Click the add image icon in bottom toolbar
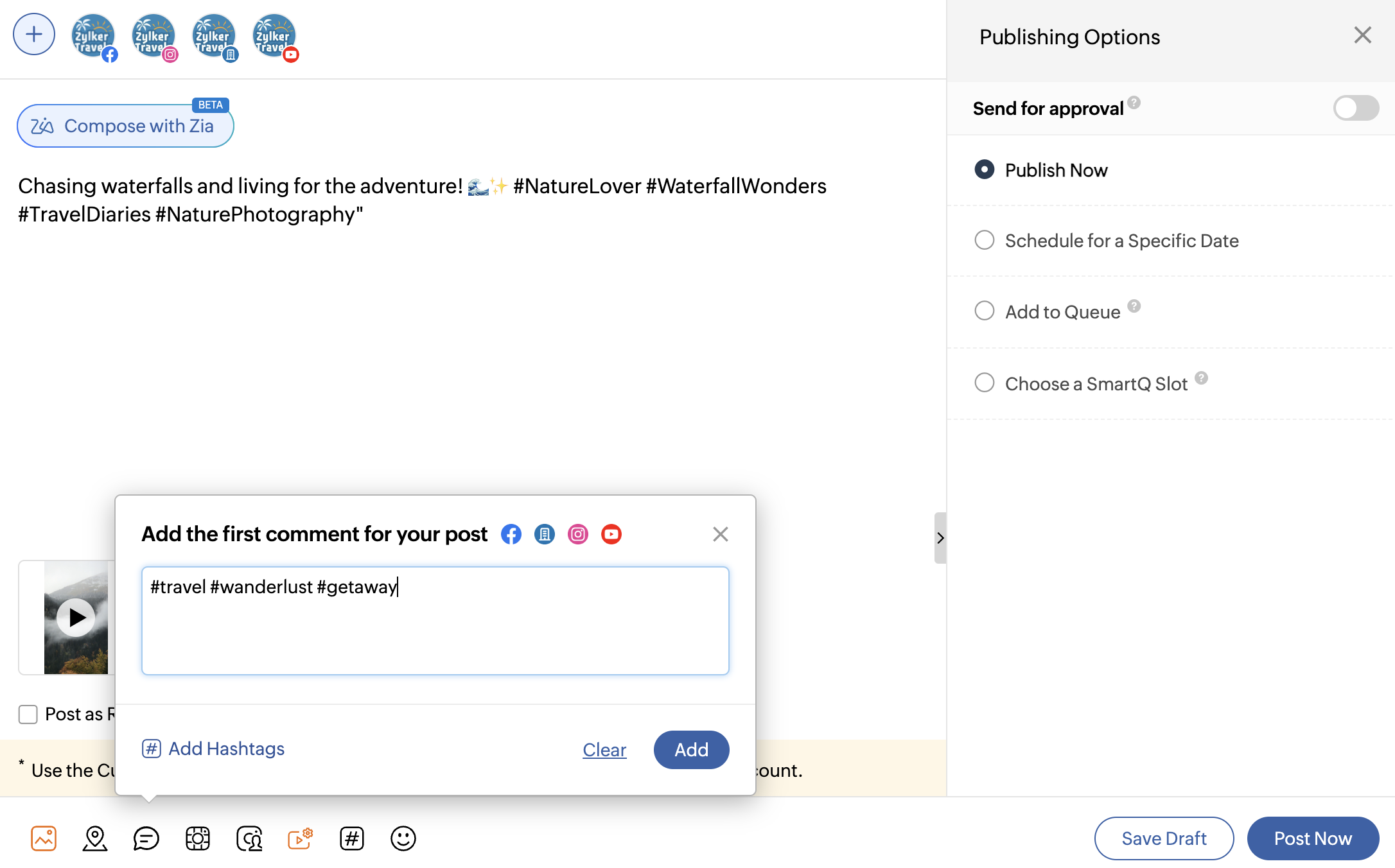The width and height of the screenshot is (1395, 868). 44,838
